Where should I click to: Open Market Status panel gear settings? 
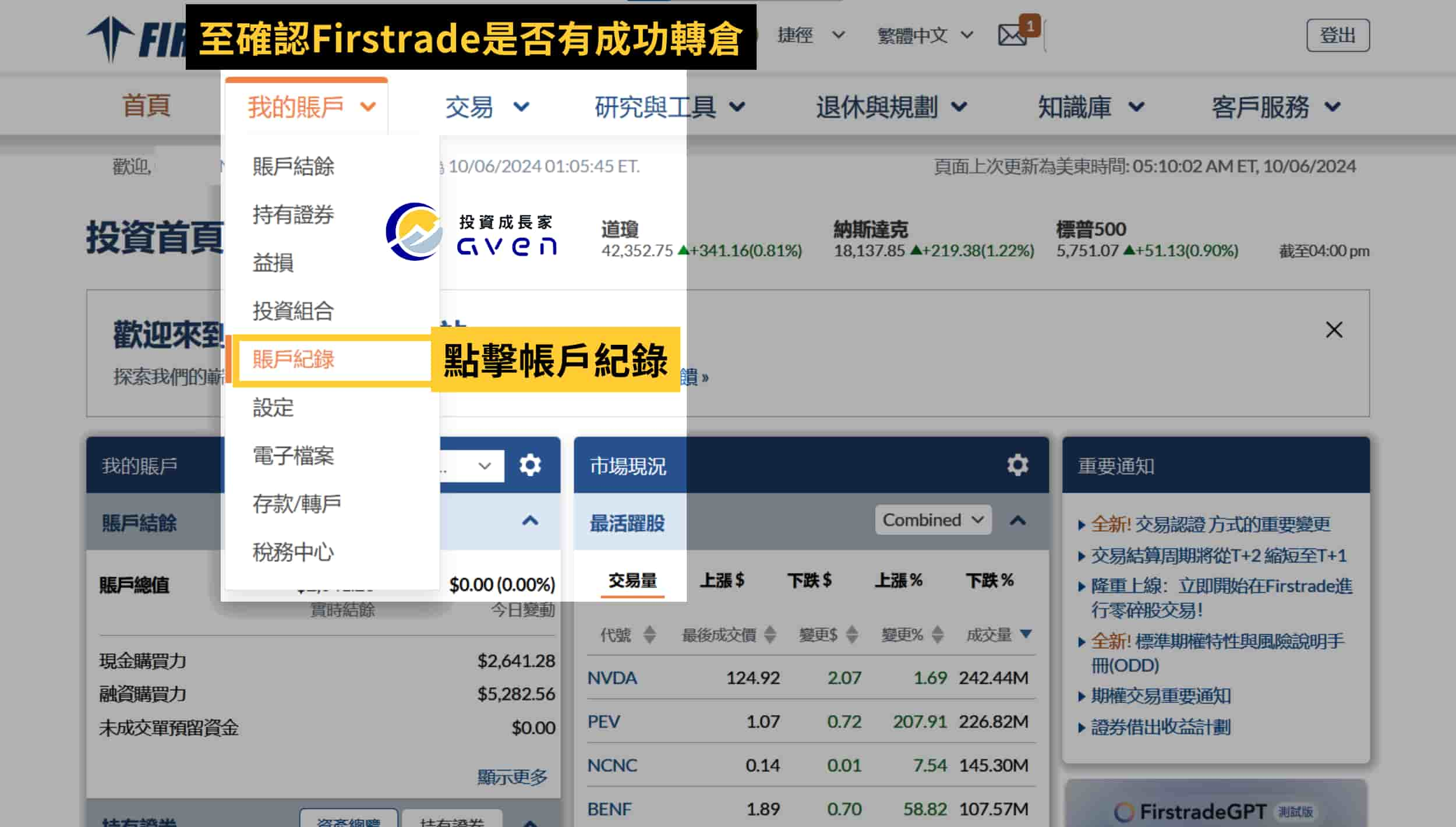pos(1017,465)
